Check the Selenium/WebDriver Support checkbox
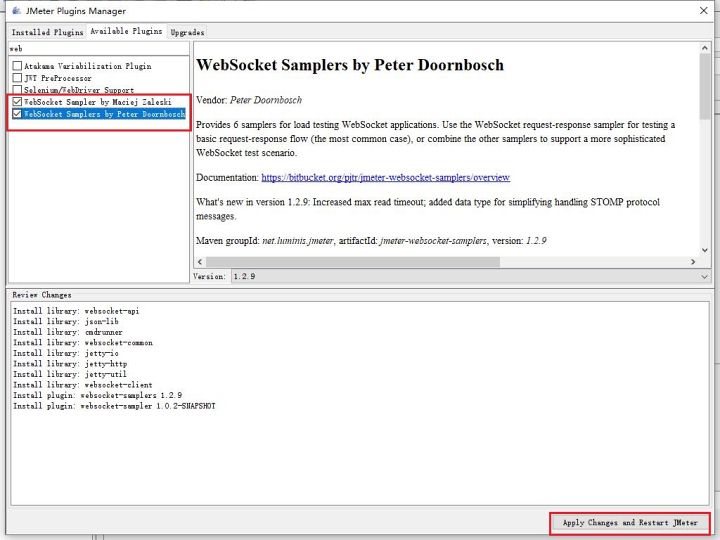Screen dimensions: 720x540 pyautogui.click(x=17, y=90)
